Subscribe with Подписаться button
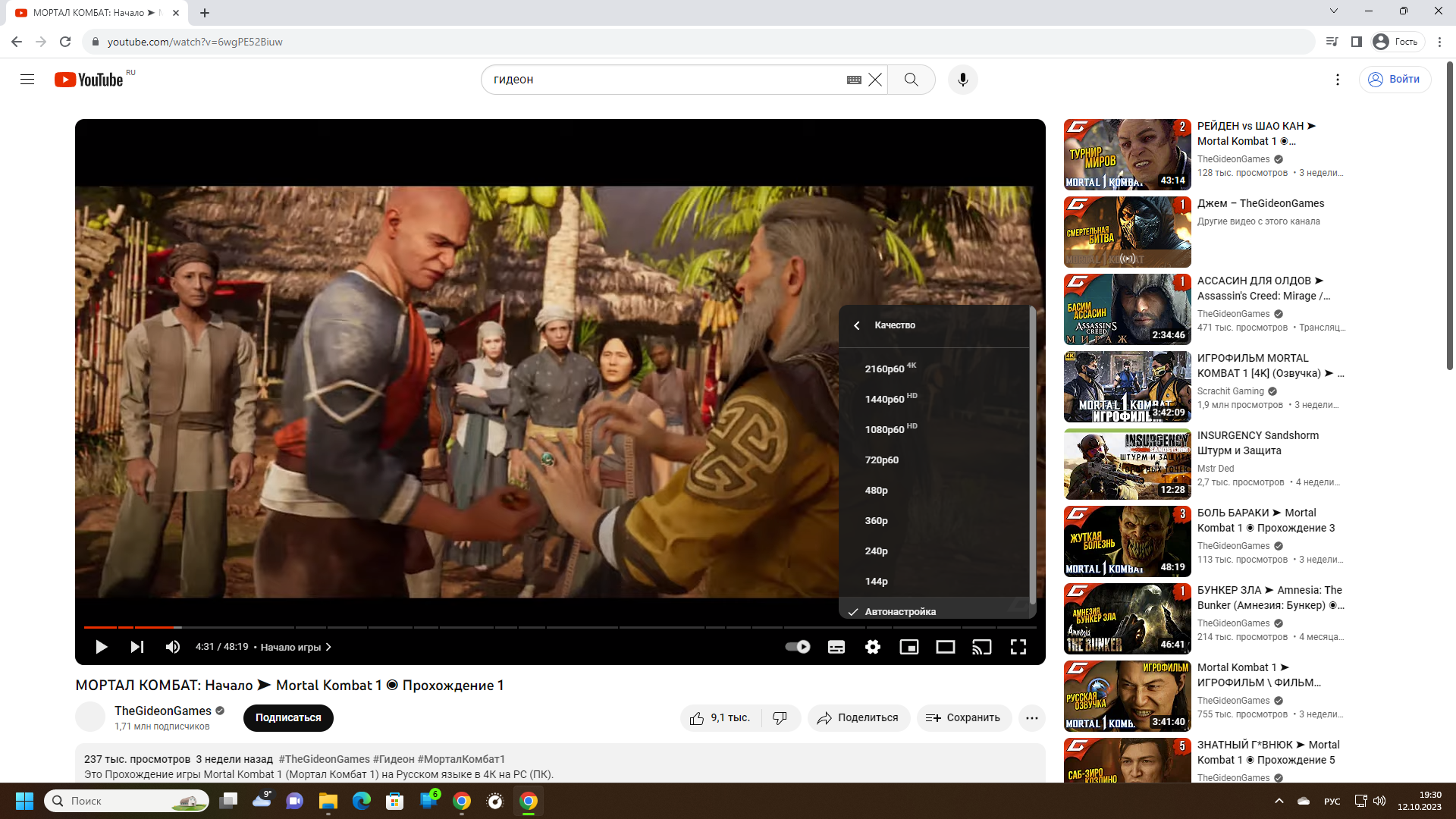 click(288, 717)
